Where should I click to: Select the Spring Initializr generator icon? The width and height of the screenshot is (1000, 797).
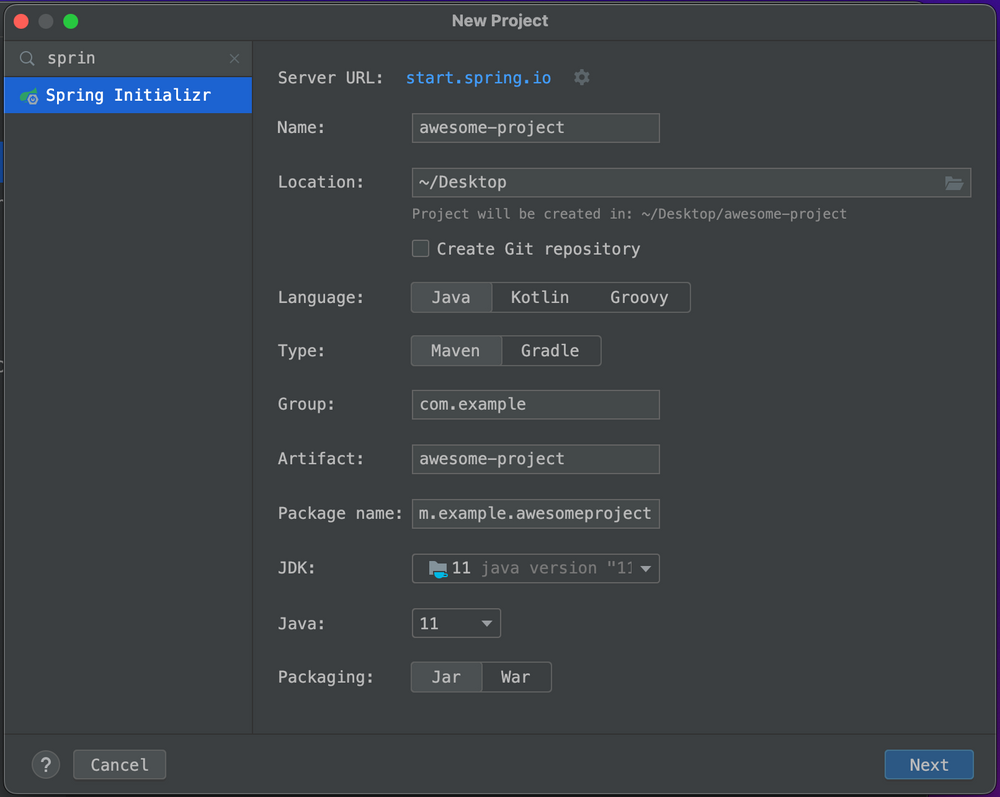click(x=29, y=95)
